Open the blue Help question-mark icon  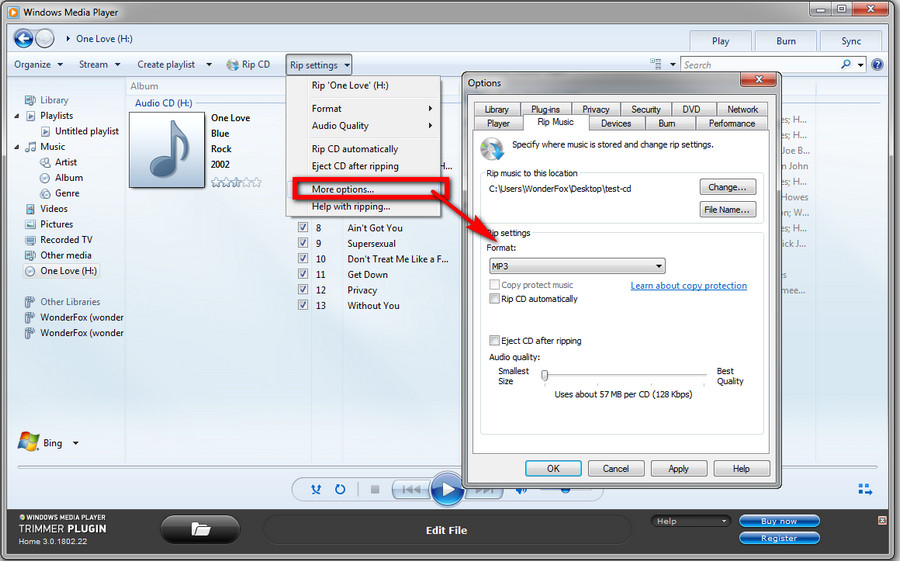(877, 64)
